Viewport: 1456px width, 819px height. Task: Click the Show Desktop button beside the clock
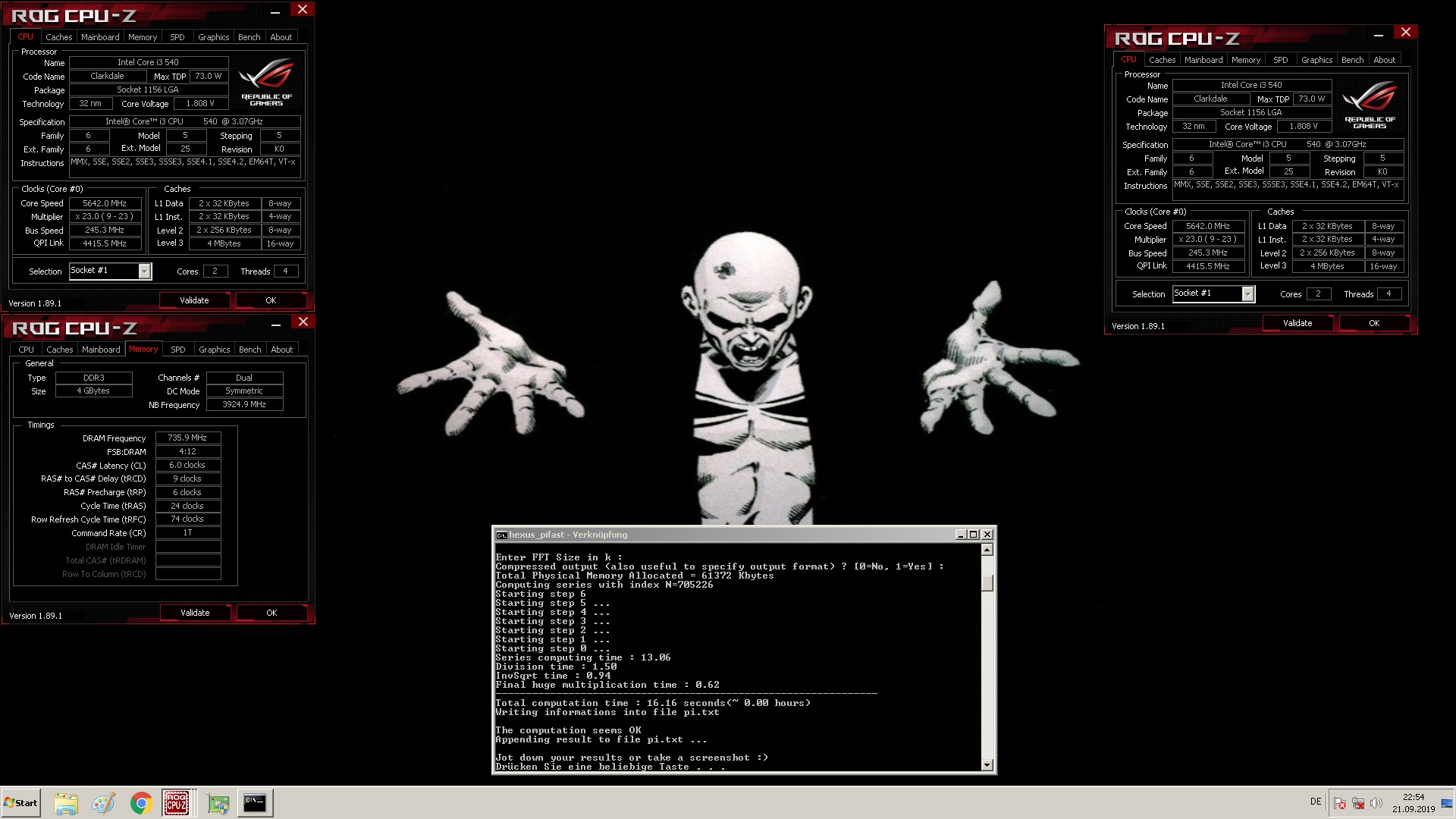click(x=1447, y=803)
